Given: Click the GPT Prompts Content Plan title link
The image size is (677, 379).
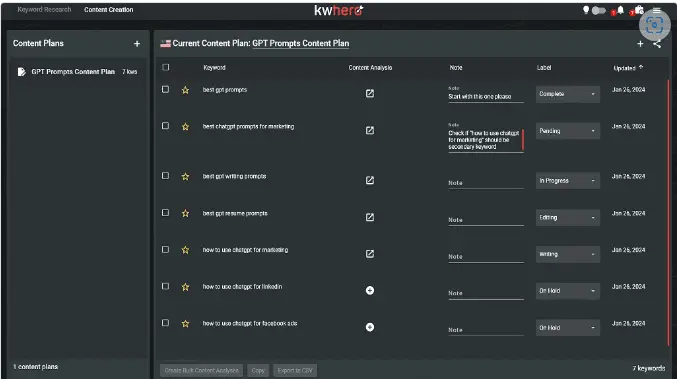Looking at the screenshot, I should pos(301,44).
